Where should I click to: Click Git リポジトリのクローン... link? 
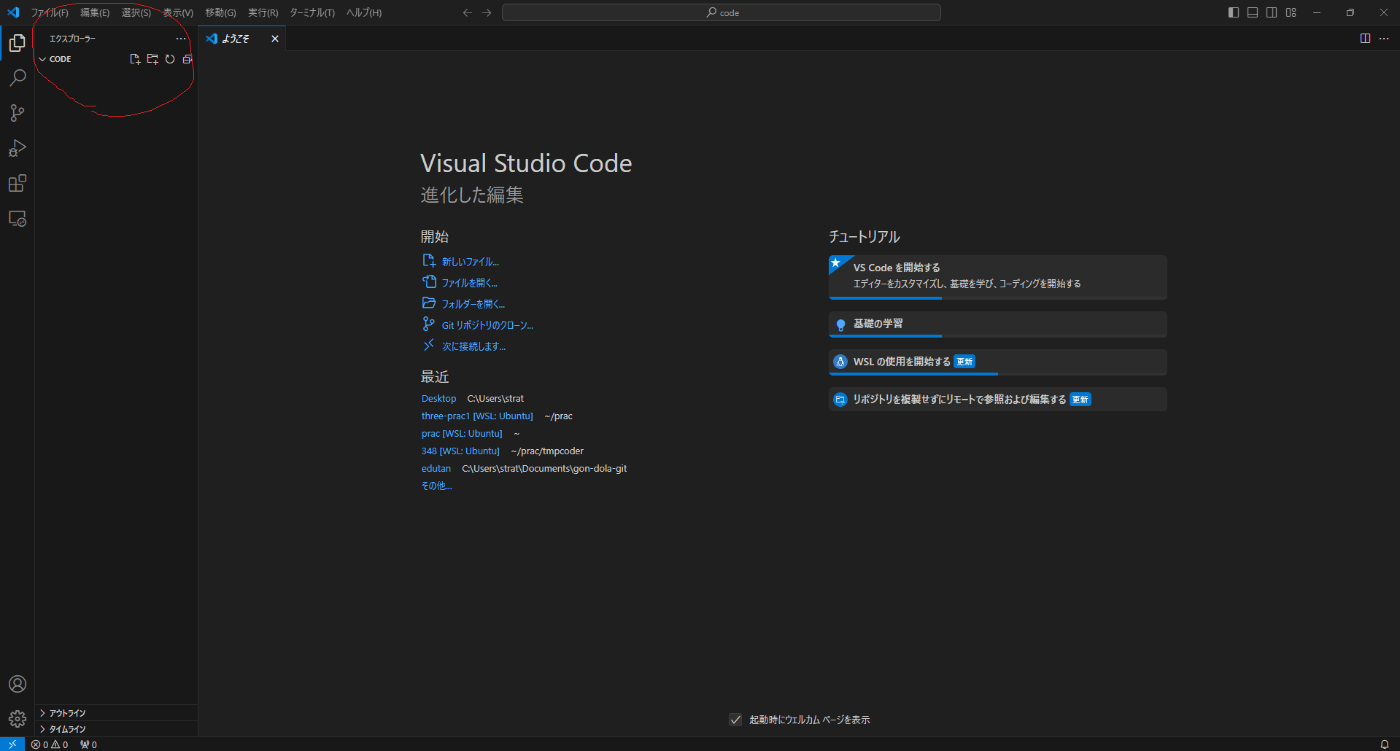click(x=487, y=325)
